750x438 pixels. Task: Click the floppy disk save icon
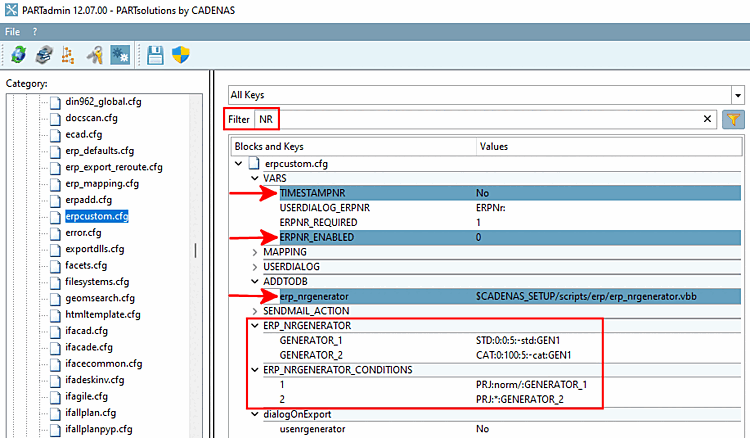pyautogui.click(x=156, y=55)
